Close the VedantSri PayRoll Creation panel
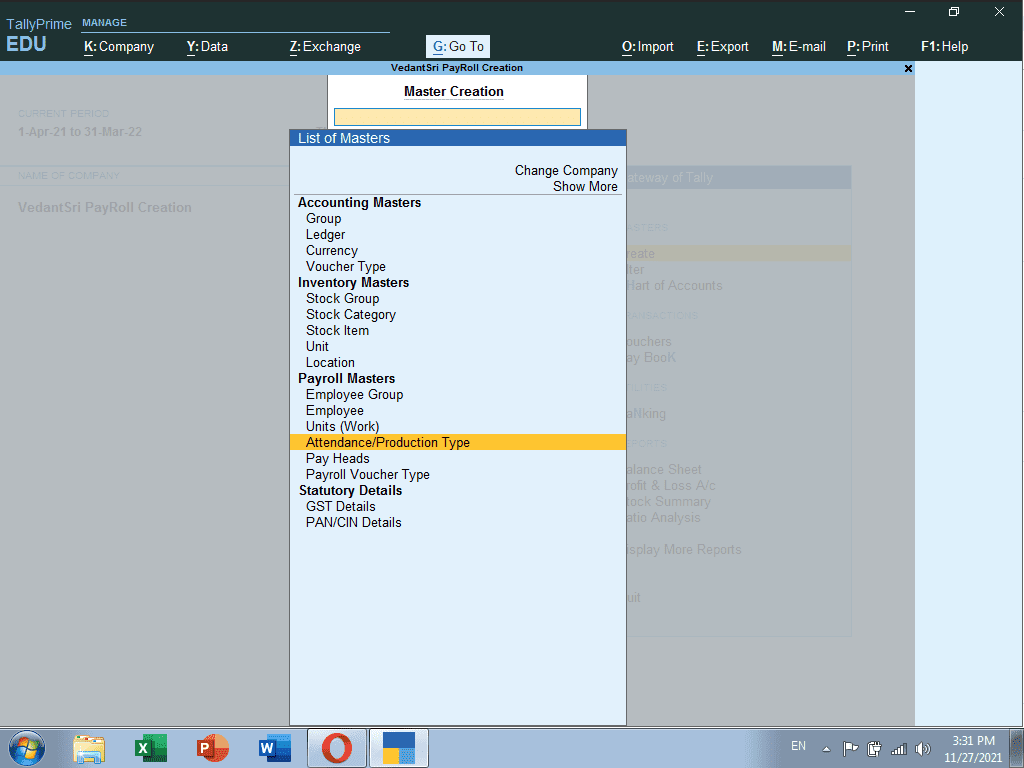The height and width of the screenshot is (768, 1024). coord(908,69)
